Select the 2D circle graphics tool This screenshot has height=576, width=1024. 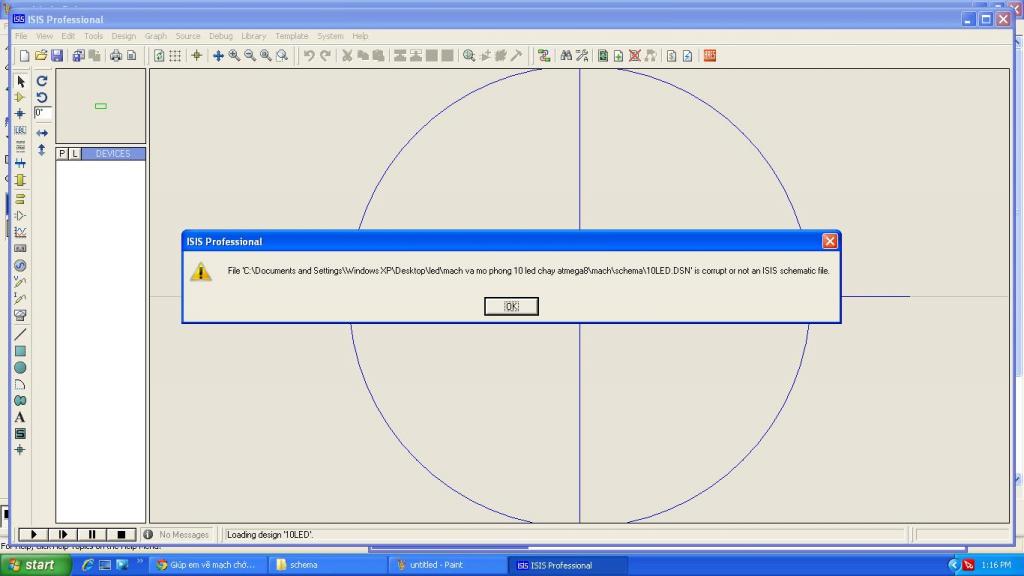(20, 368)
